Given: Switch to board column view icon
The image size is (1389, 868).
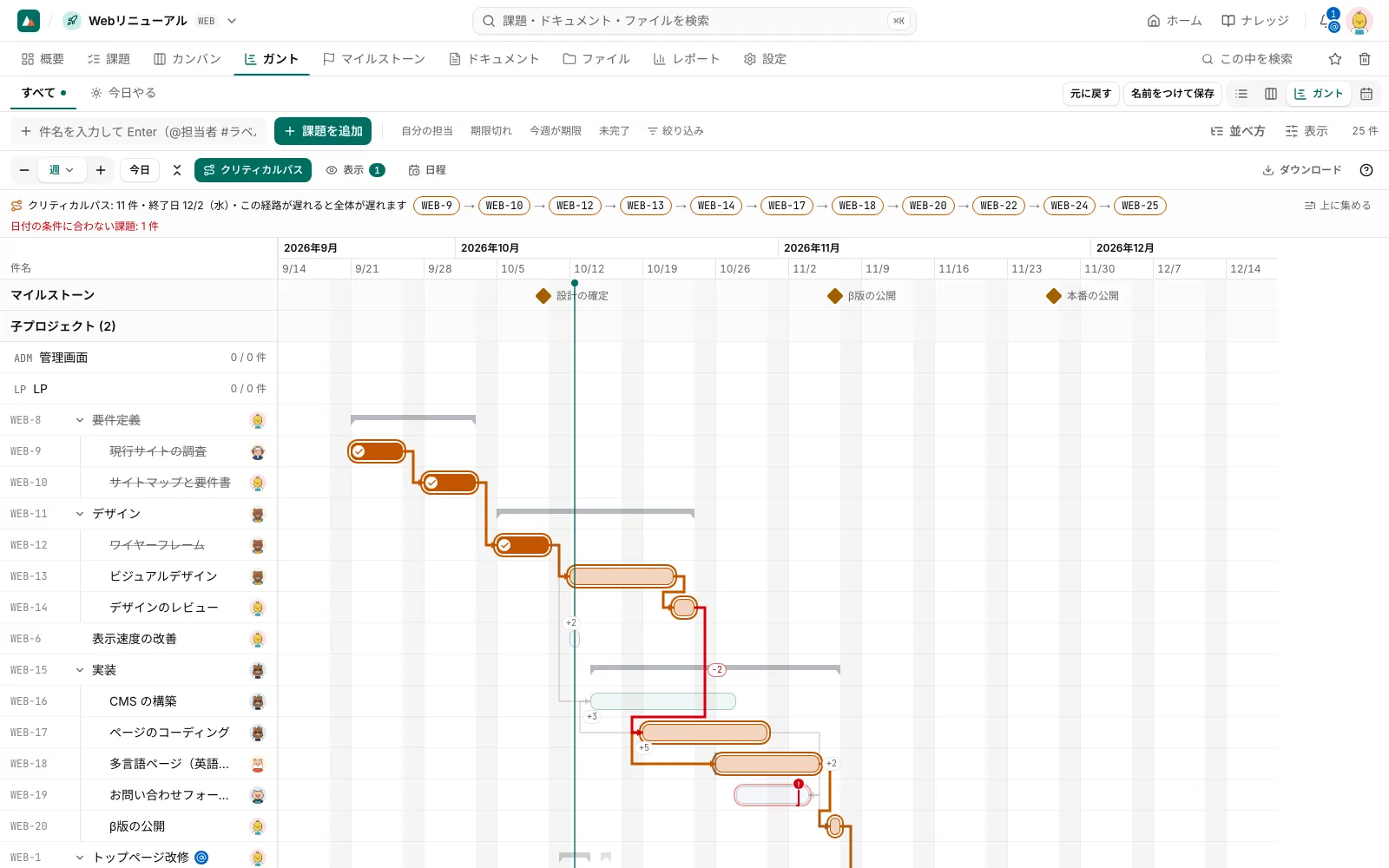Looking at the screenshot, I should pos(1271,94).
